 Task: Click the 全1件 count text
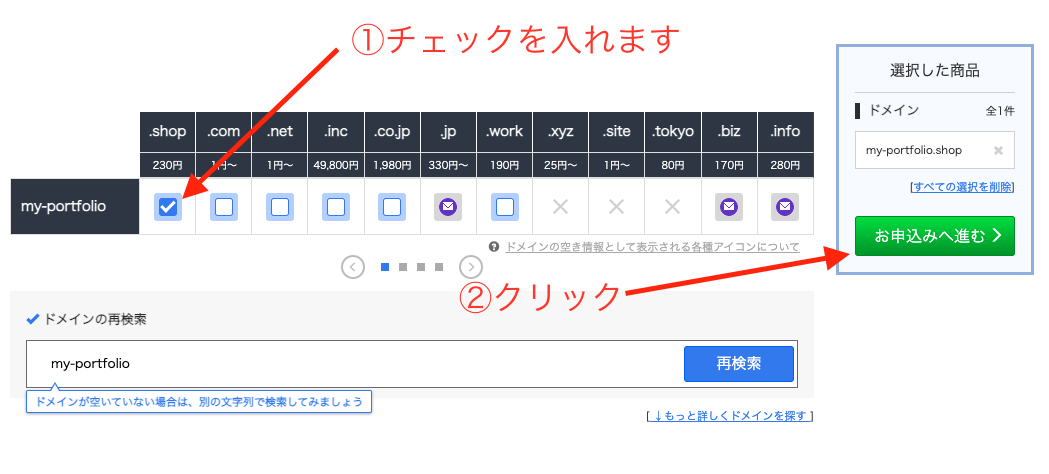[x=999, y=112]
